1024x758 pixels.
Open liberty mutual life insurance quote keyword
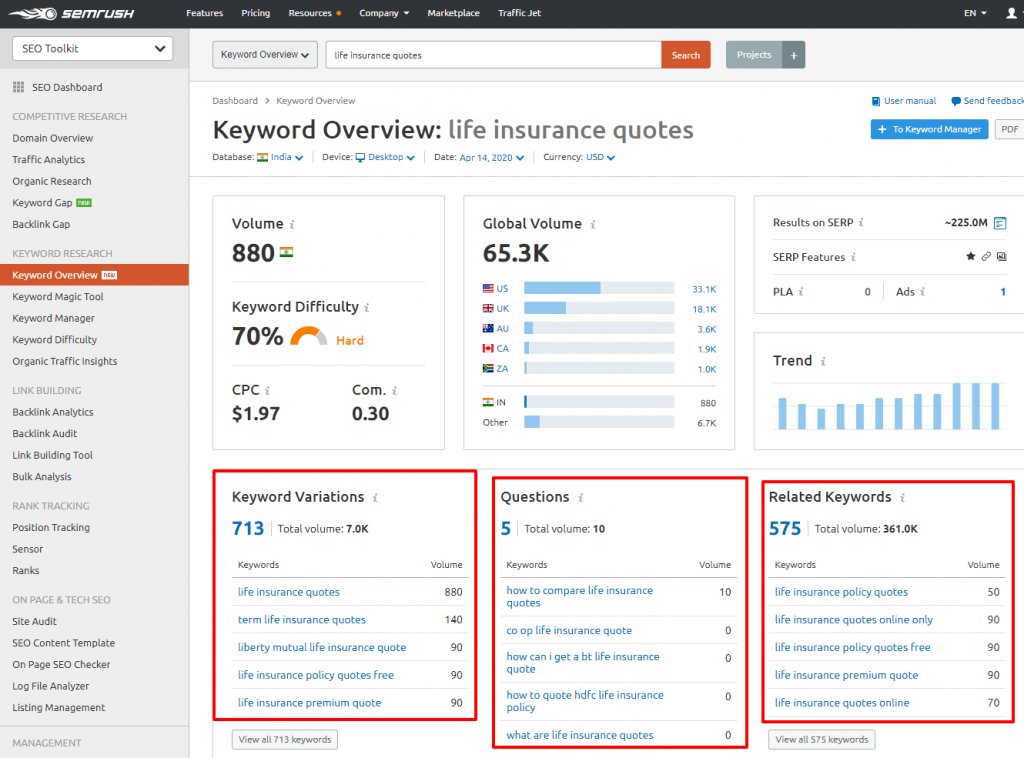pyautogui.click(x=322, y=647)
